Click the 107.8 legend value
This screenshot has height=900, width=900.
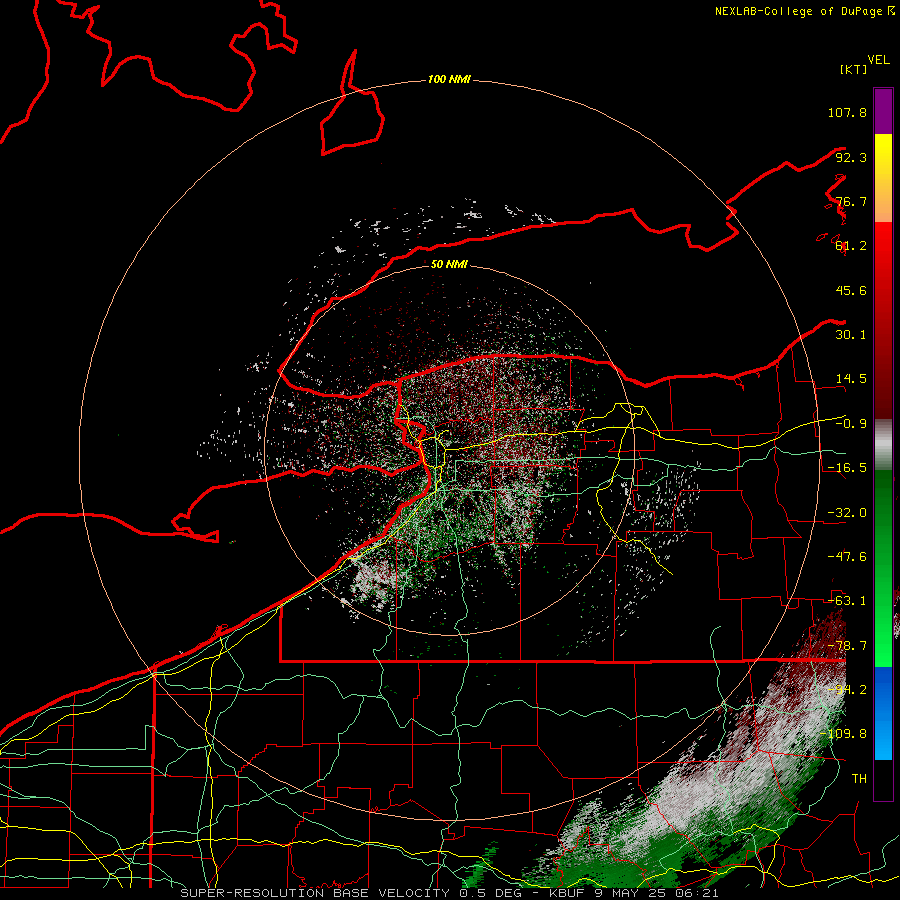pyautogui.click(x=847, y=112)
